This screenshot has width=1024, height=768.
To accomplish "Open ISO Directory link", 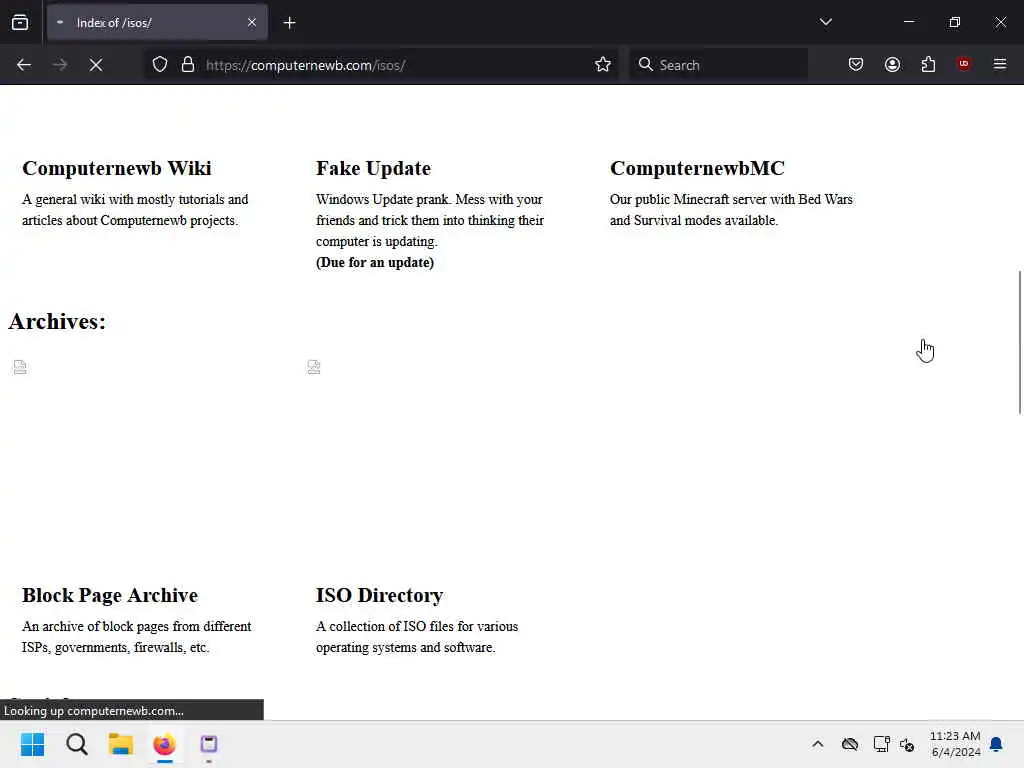I will 379,596.
